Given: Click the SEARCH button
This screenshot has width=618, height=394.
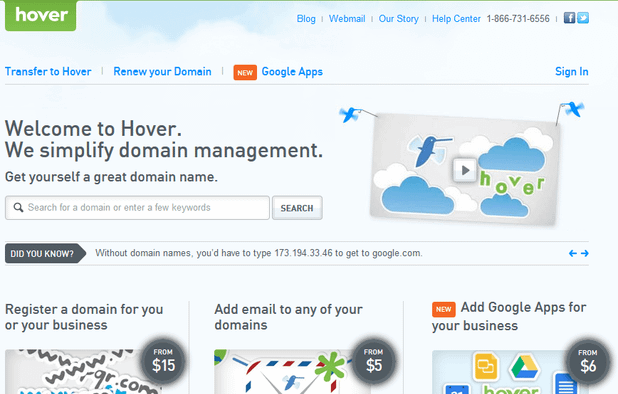Looking at the screenshot, I should pos(297,208).
